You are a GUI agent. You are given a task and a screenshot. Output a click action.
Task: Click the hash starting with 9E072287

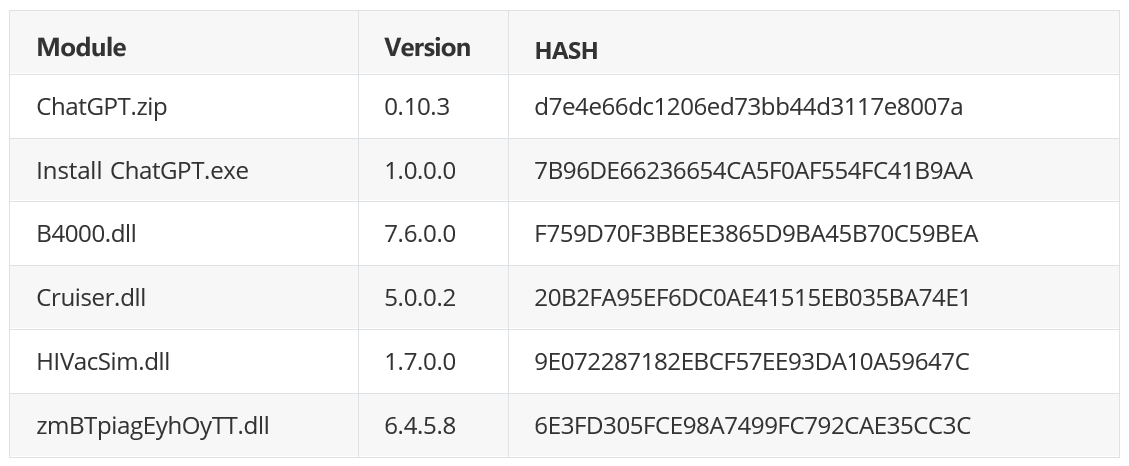coord(752,362)
